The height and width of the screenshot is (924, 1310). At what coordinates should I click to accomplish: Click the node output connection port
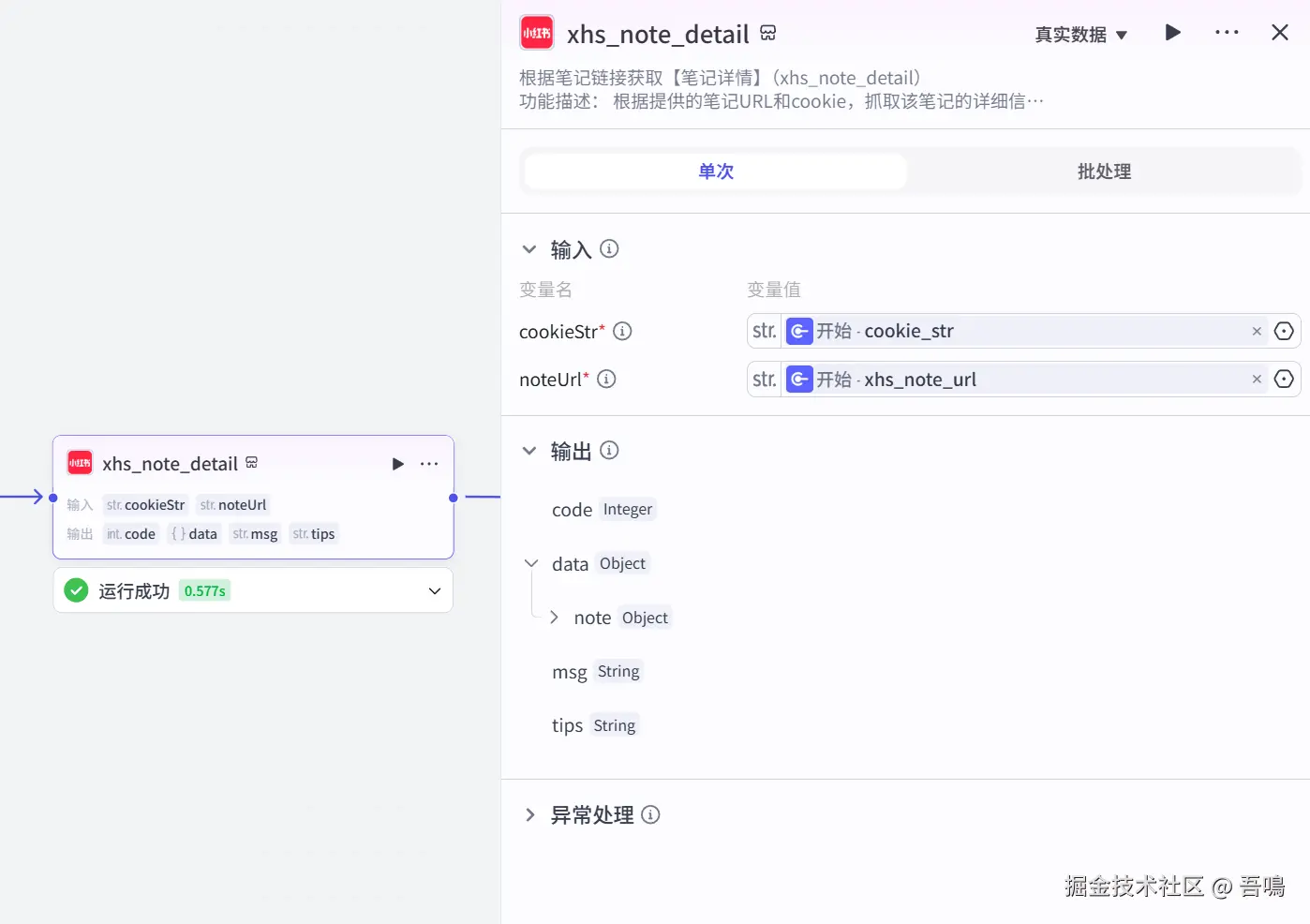coord(454,498)
